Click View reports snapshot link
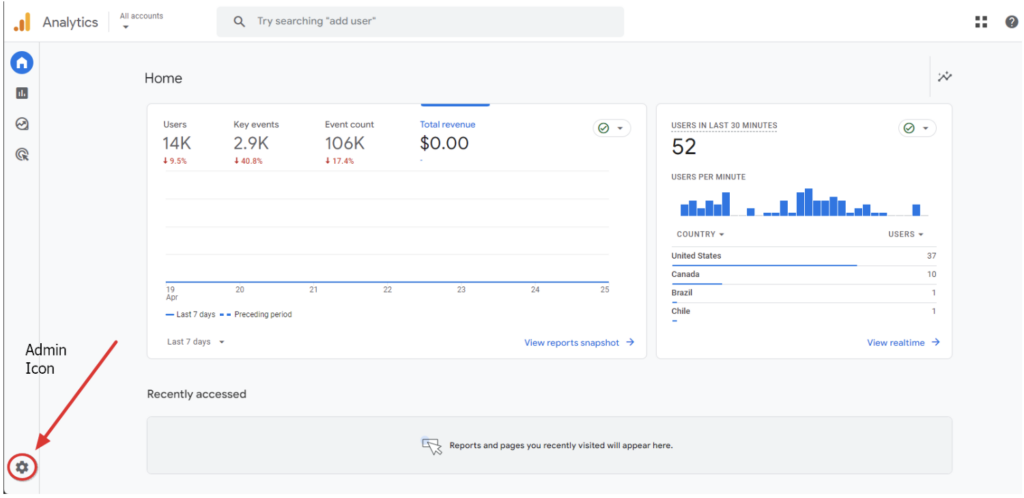This screenshot has width=1024, height=498. pyautogui.click(x=579, y=342)
